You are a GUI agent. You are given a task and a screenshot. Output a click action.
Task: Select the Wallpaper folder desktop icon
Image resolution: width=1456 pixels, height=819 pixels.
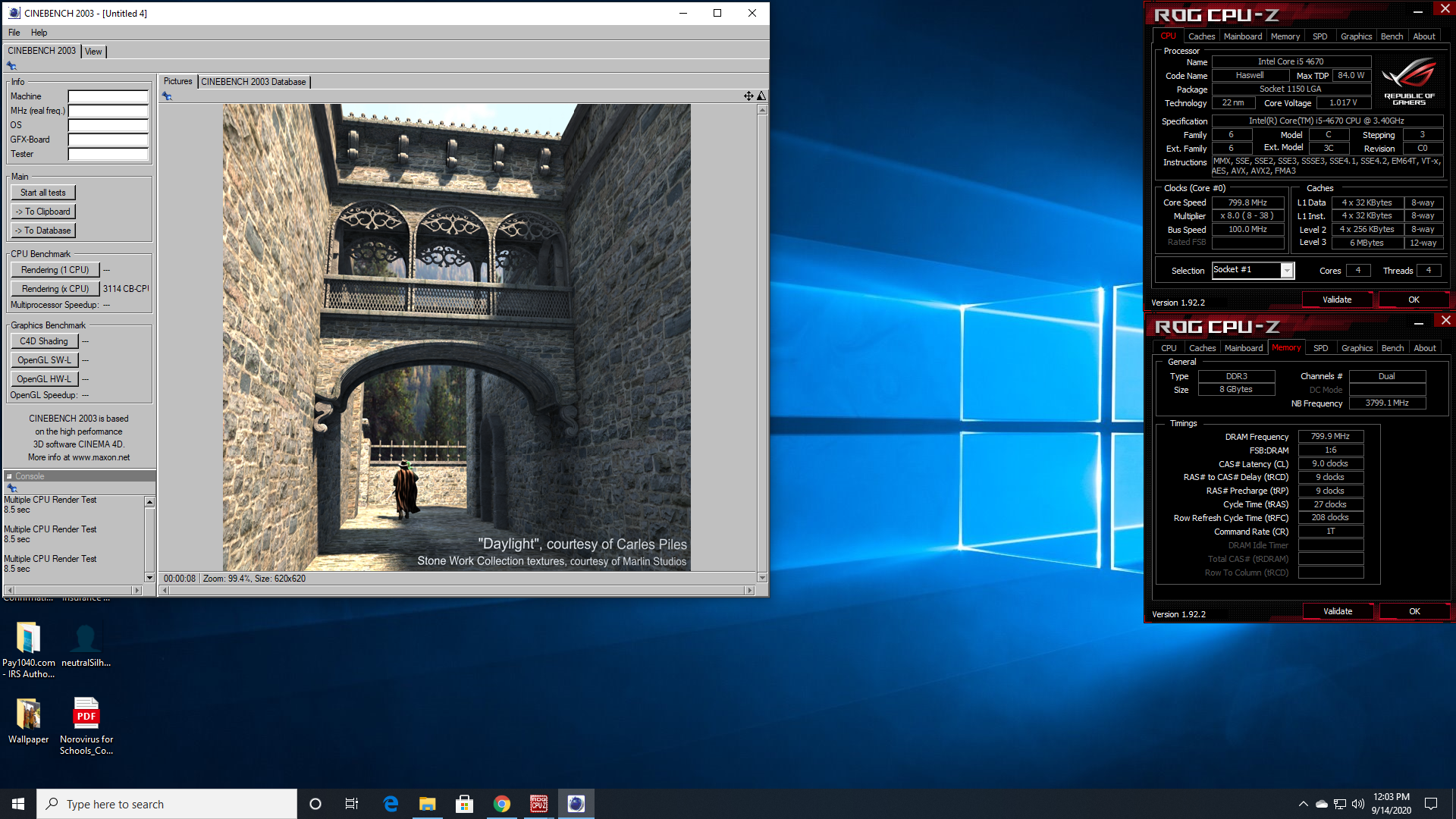pyautogui.click(x=28, y=720)
